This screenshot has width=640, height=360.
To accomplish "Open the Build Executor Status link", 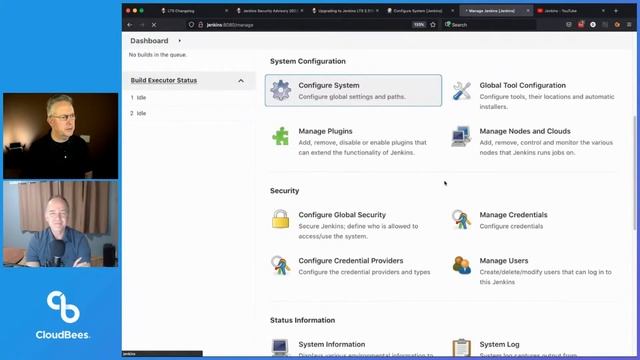I will [164, 80].
